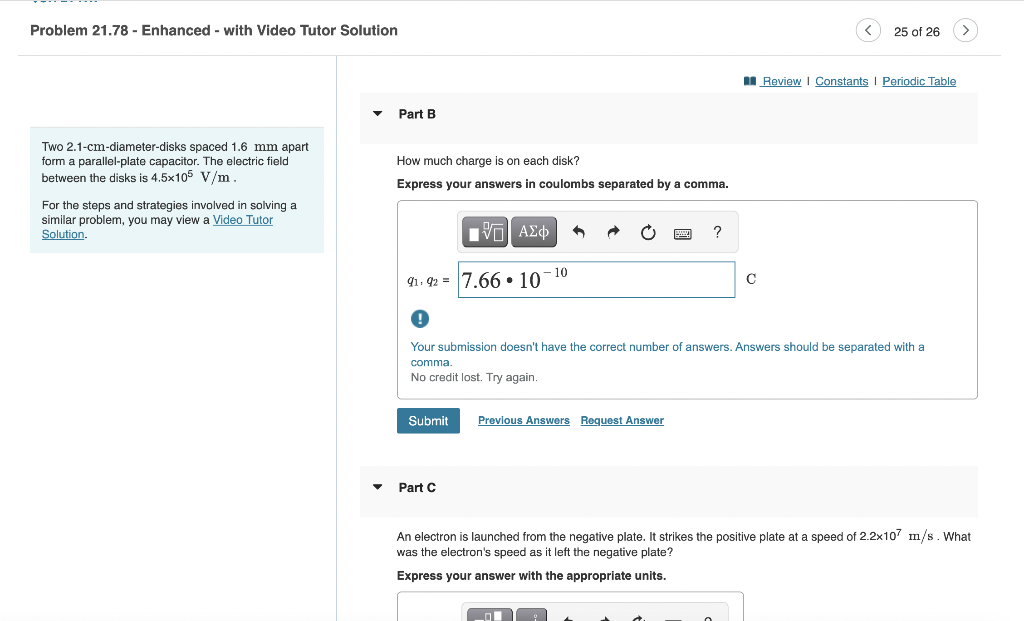The image size is (1024, 621).
Task: Open the Constants link
Action: (841, 81)
